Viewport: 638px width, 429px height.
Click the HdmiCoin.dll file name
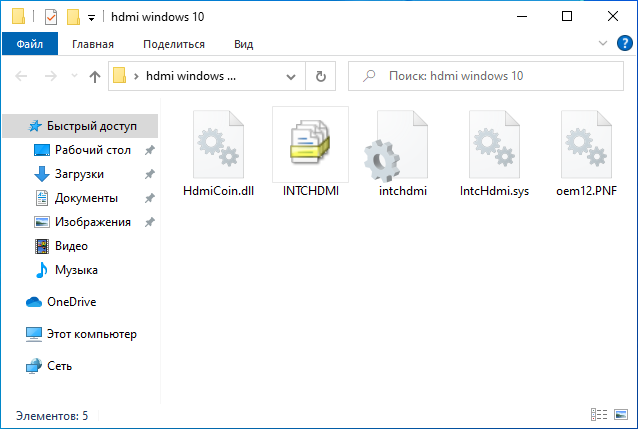click(218, 191)
